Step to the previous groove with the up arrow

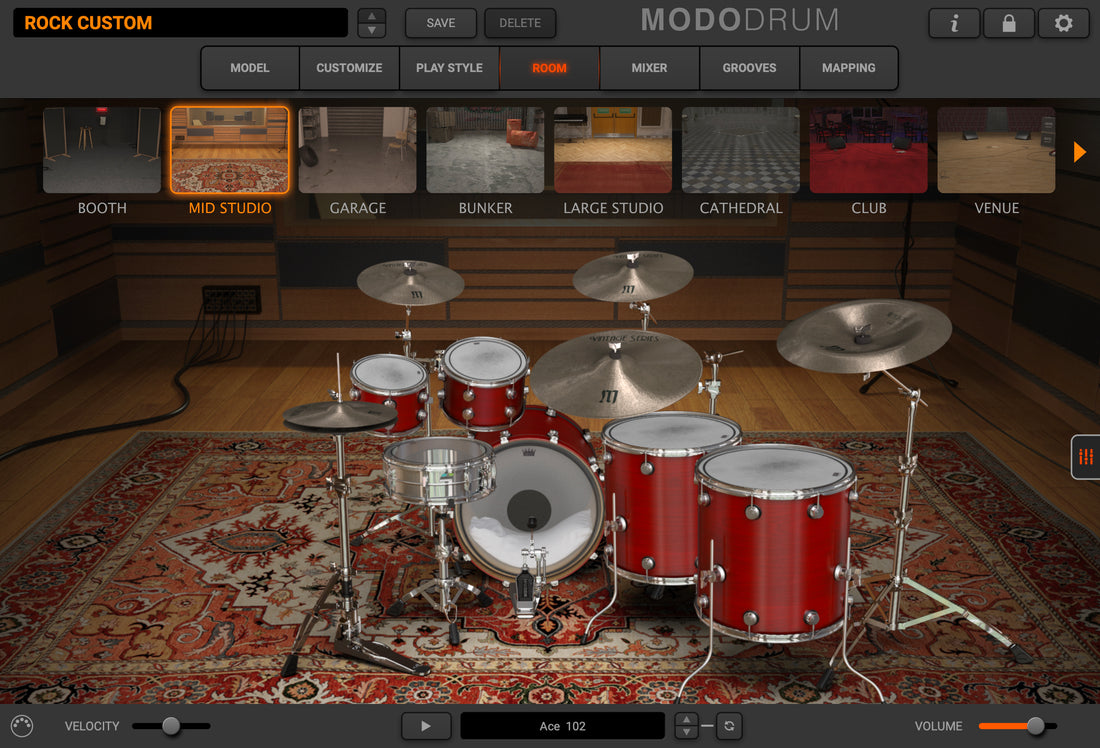click(686, 719)
